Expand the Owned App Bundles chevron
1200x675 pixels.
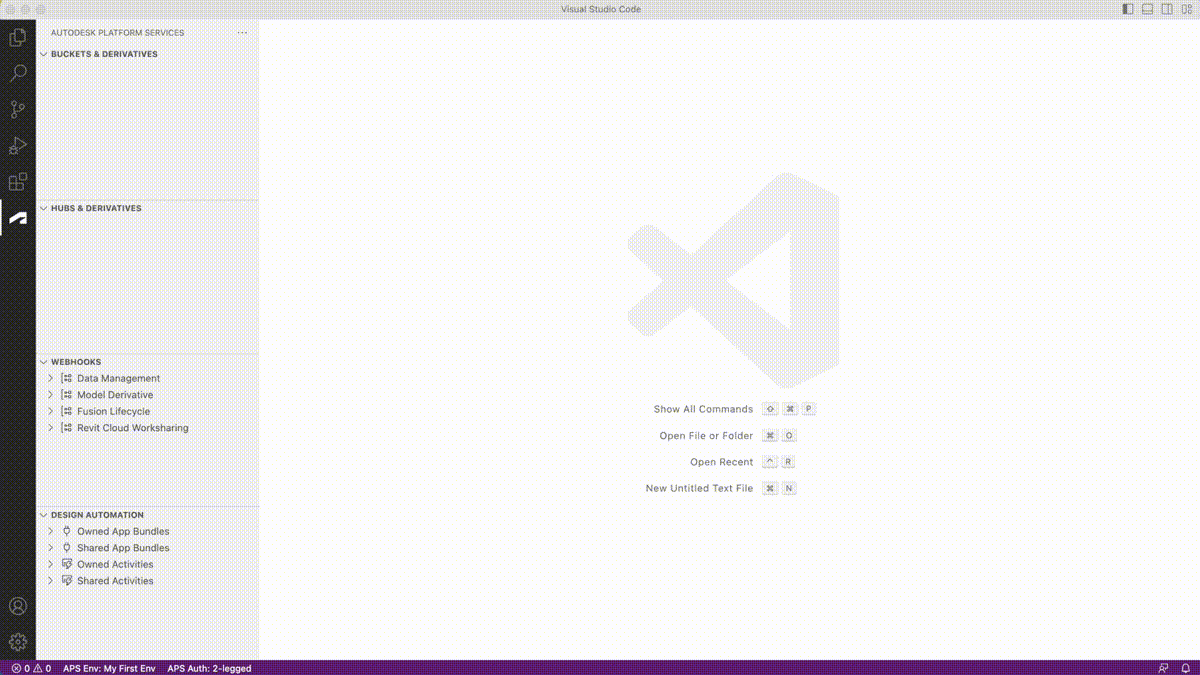51,531
